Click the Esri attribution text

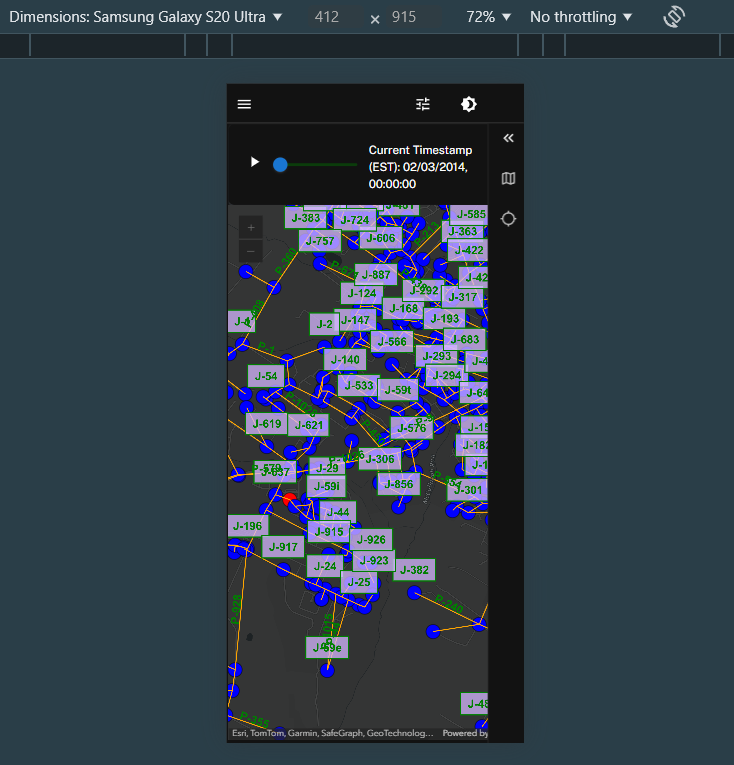pyautogui.click(x=332, y=733)
